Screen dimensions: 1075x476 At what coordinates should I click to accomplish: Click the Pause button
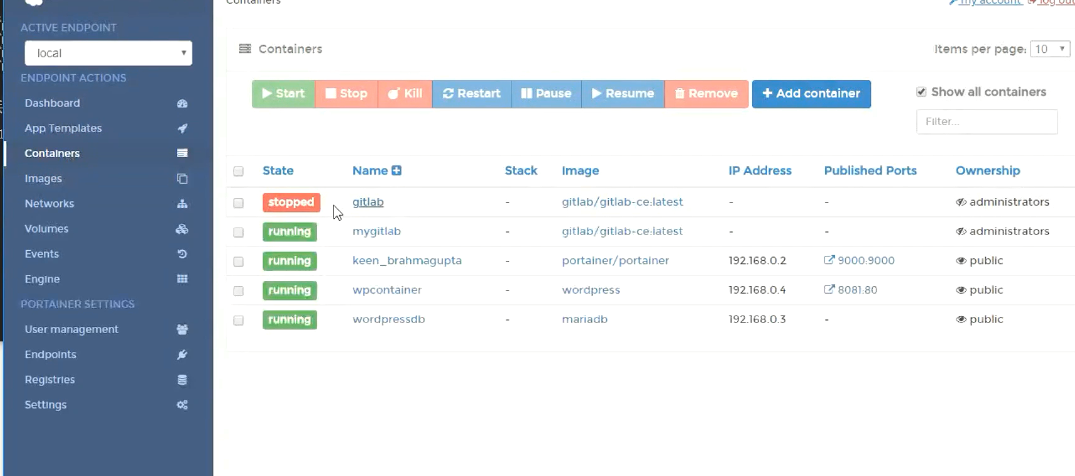tap(546, 94)
